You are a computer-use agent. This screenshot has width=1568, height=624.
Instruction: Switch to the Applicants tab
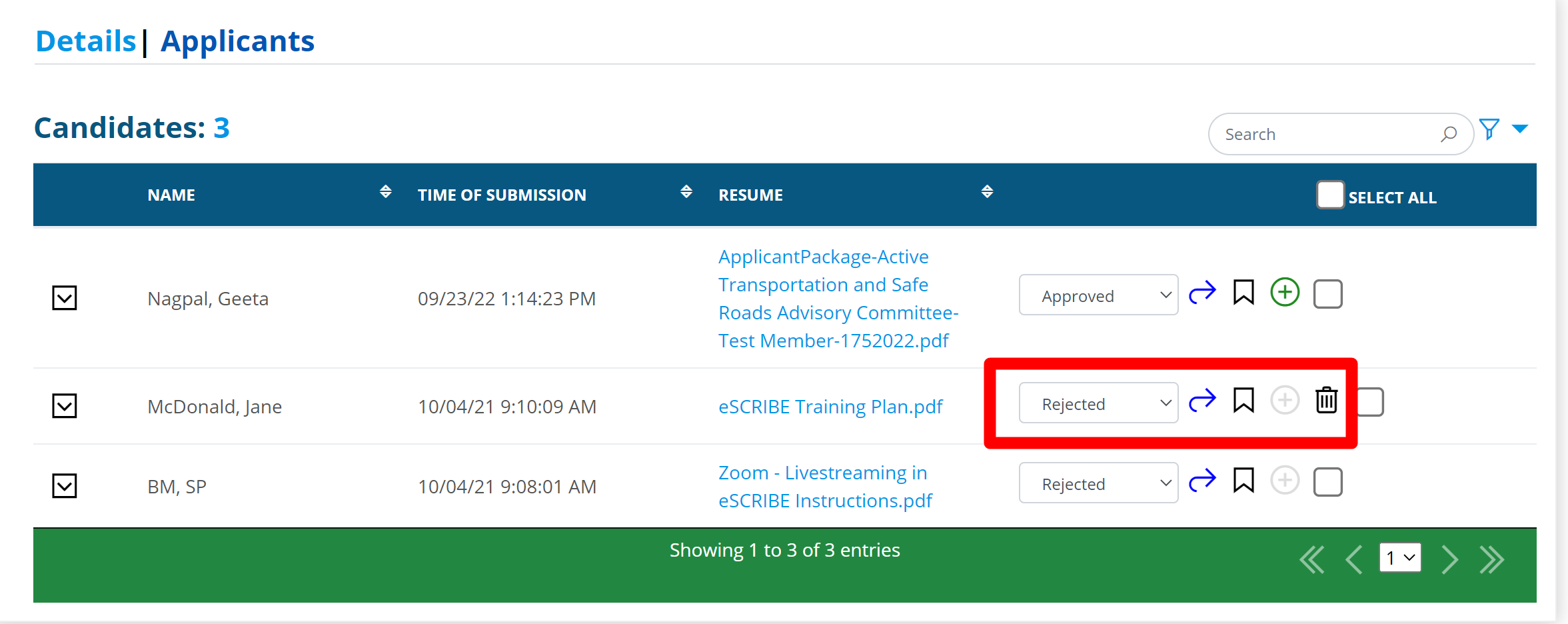click(237, 41)
